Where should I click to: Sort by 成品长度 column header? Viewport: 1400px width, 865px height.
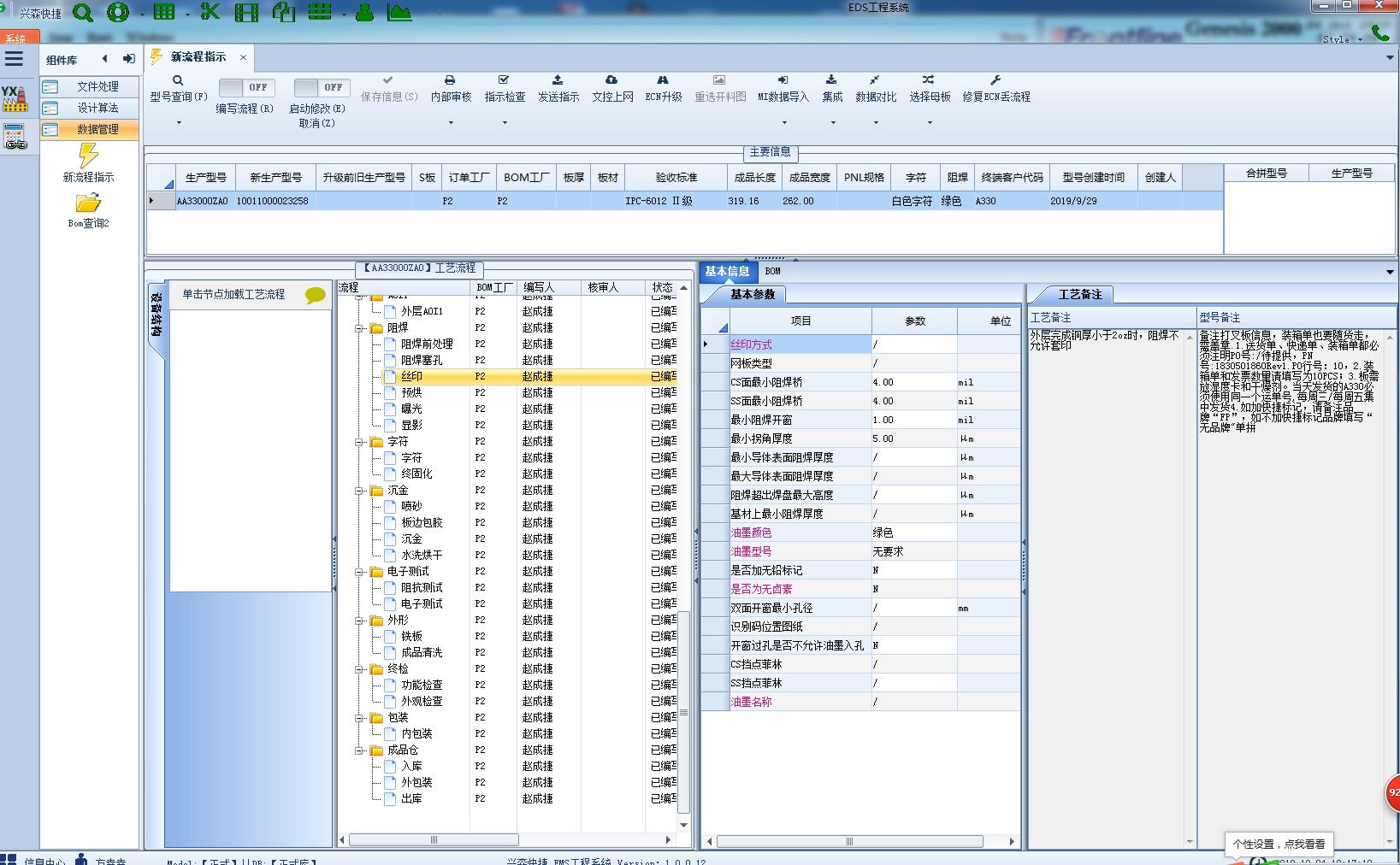click(754, 178)
